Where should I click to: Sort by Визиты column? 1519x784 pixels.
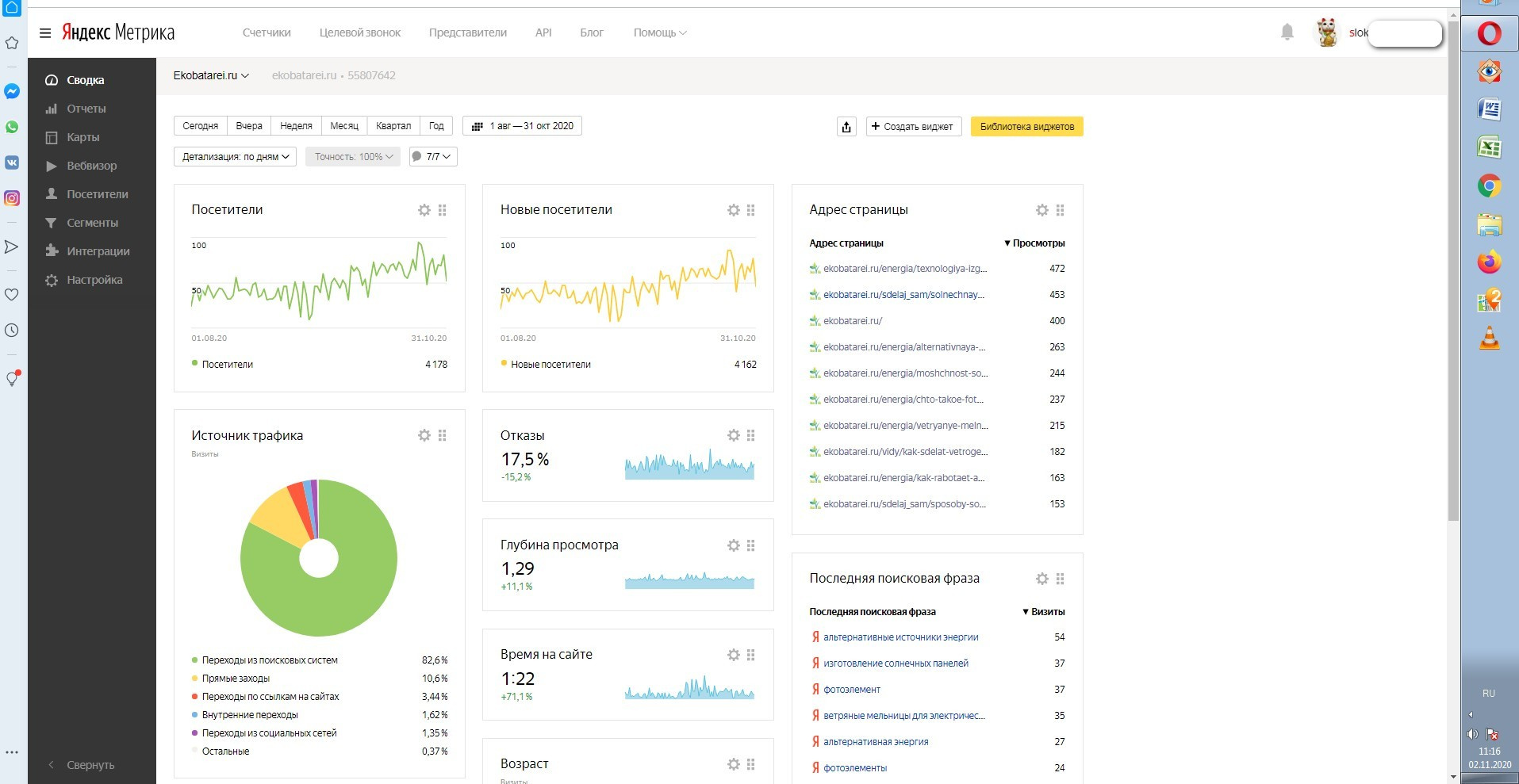(x=1043, y=612)
